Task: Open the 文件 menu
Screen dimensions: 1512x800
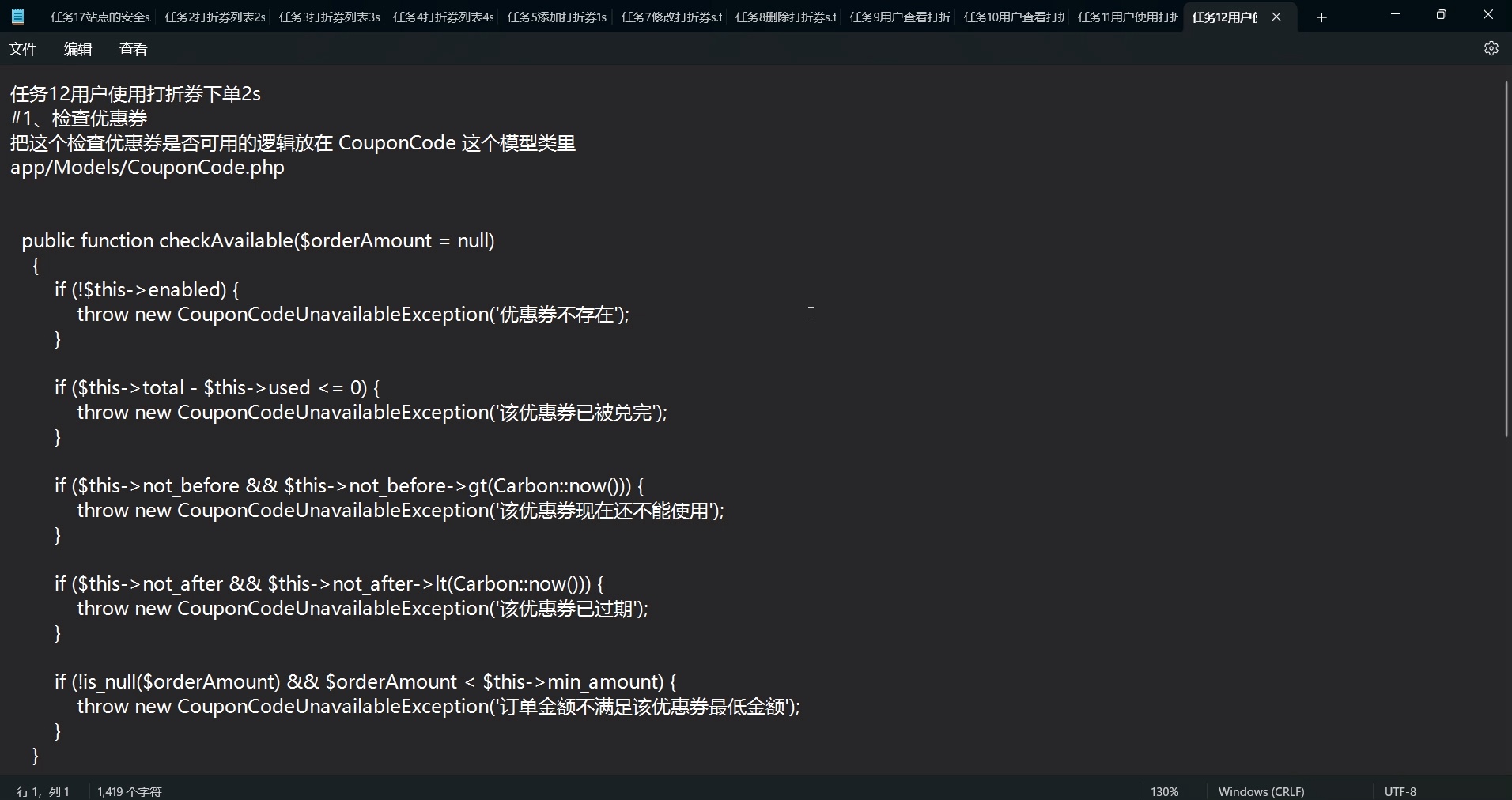Action: click(23, 48)
